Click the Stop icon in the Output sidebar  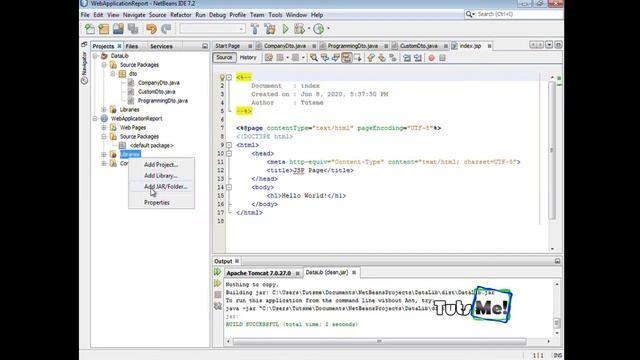click(x=218, y=294)
